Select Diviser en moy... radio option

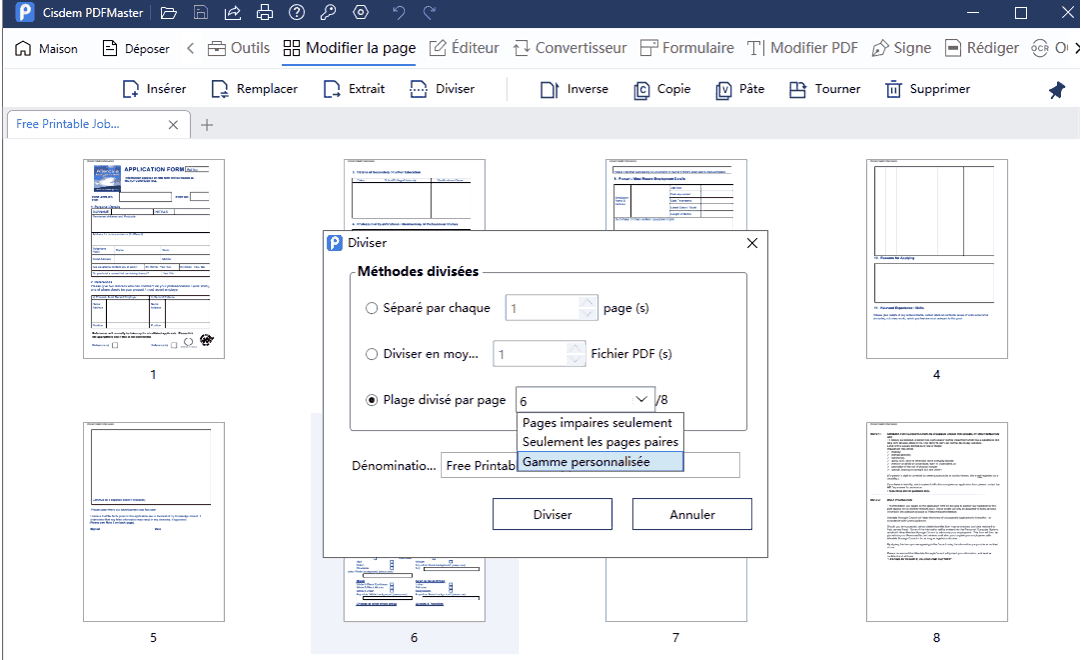tap(372, 354)
